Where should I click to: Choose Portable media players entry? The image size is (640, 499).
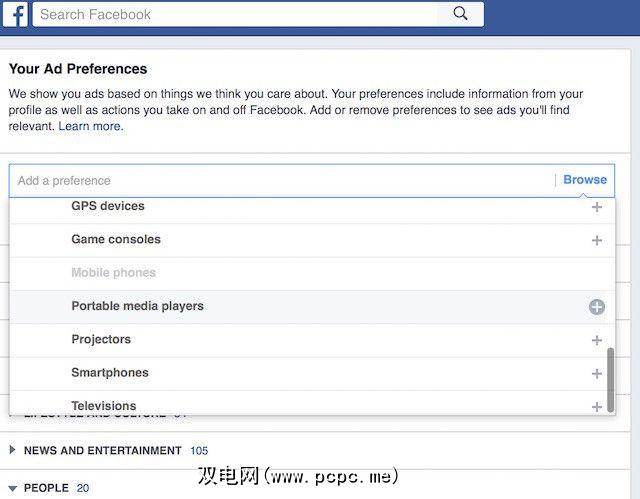(137, 306)
